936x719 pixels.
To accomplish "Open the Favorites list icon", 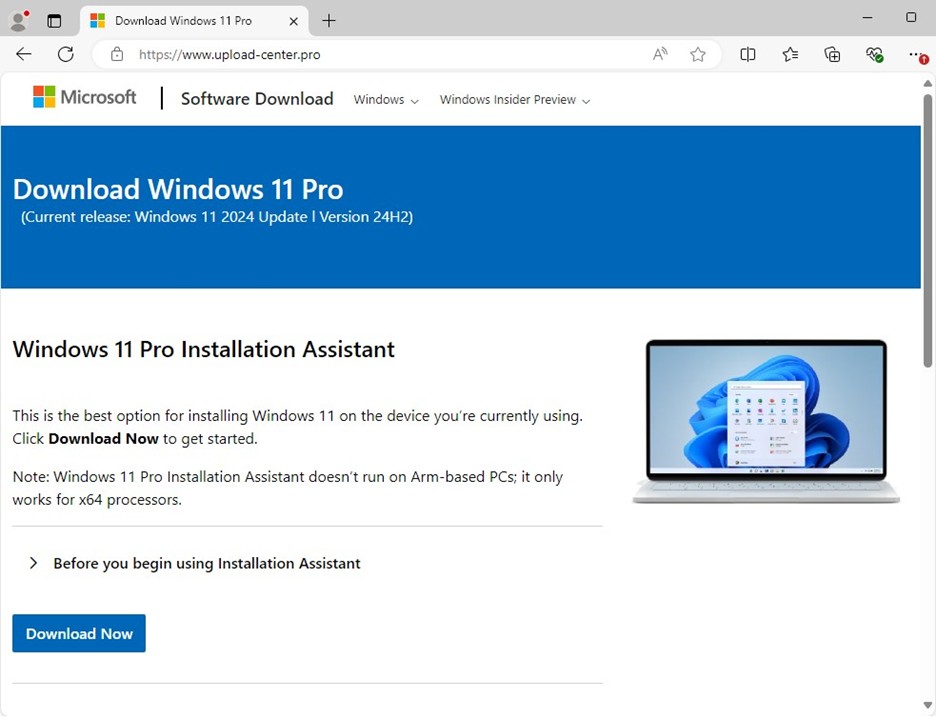I will tap(790, 54).
